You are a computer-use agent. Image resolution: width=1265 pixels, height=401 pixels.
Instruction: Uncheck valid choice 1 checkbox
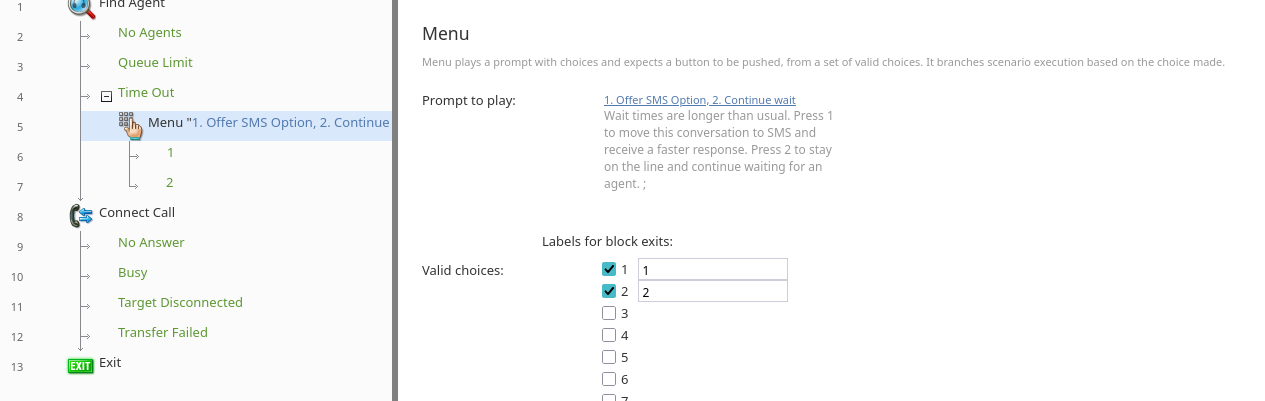pos(609,269)
